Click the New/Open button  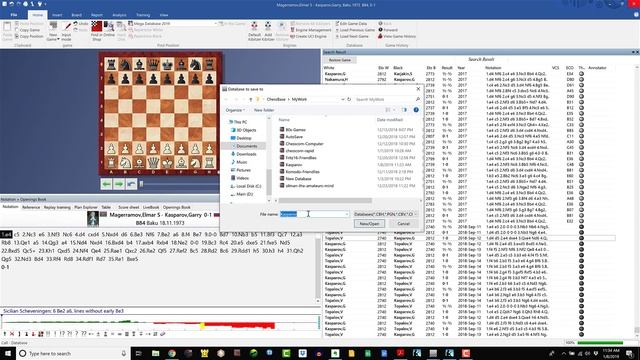pyautogui.click(x=369, y=224)
